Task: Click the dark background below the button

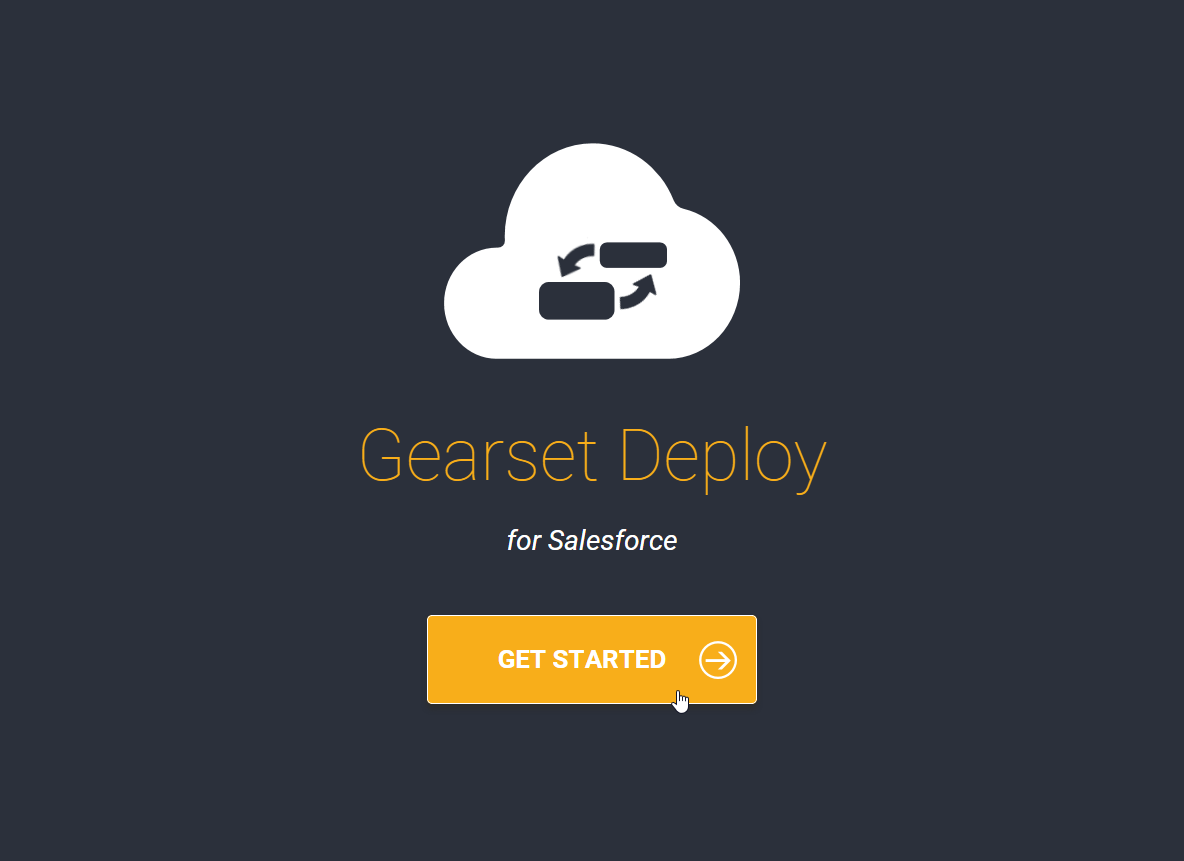Action: tap(592, 790)
